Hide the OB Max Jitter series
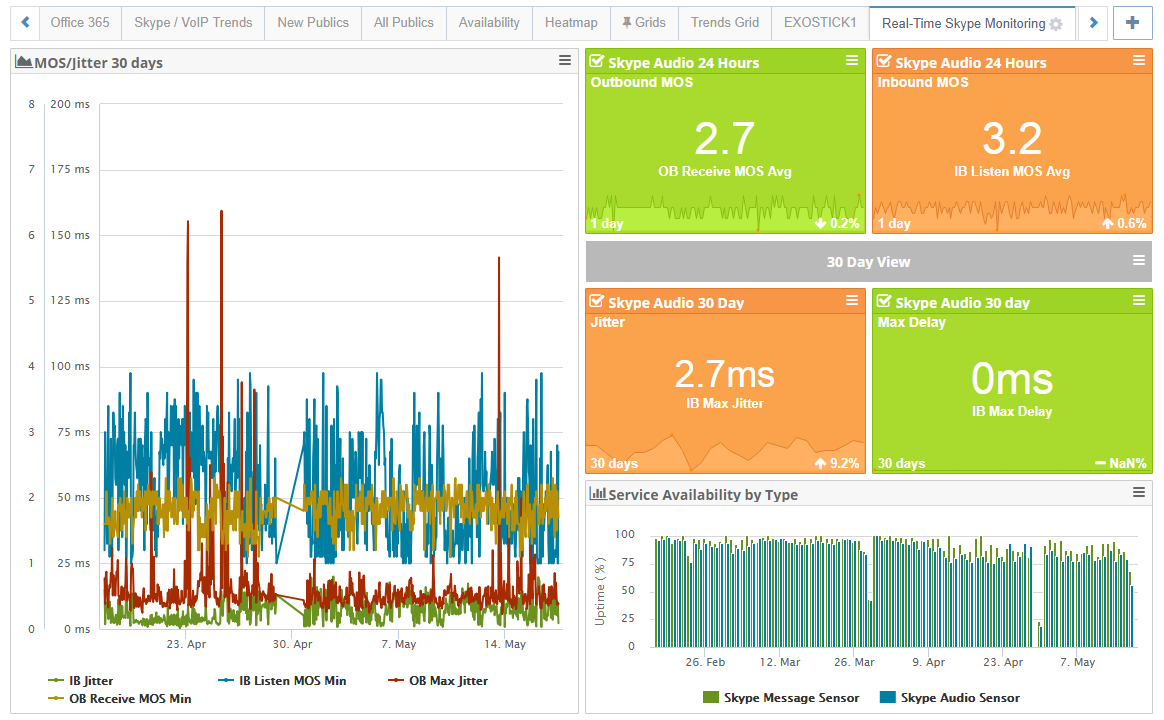Viewport: 1164px width, 720px height. pos(438,681)
